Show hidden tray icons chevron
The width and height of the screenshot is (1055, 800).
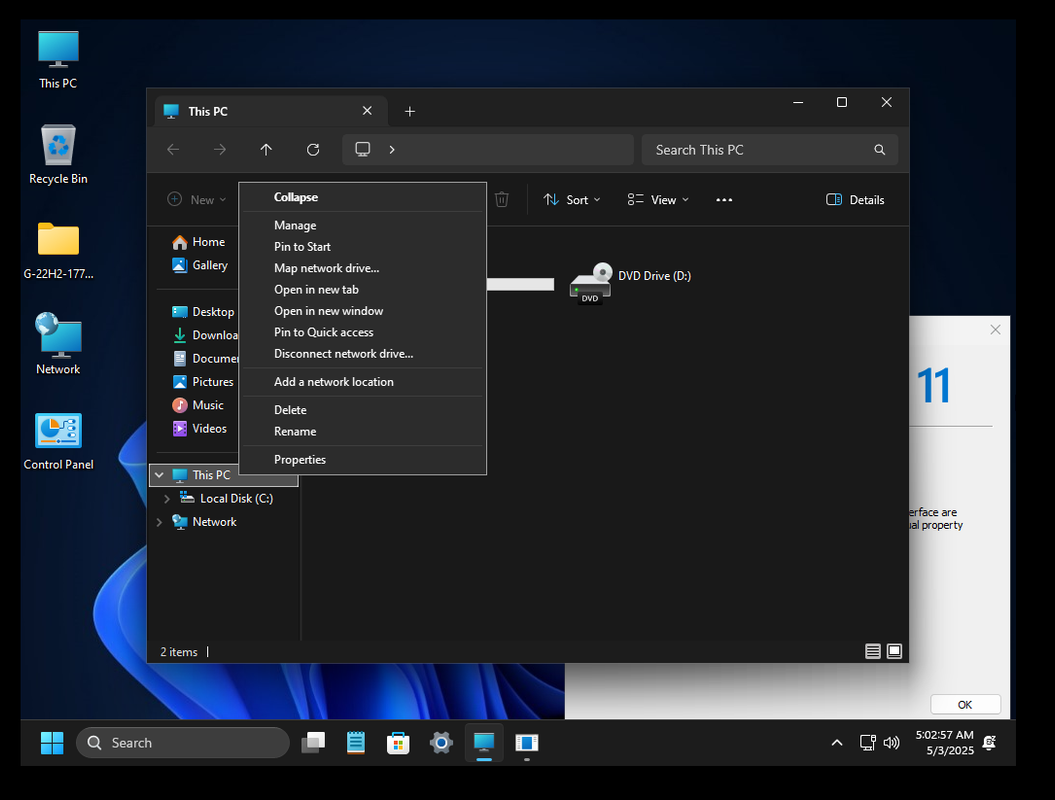(x=837, y=743)
